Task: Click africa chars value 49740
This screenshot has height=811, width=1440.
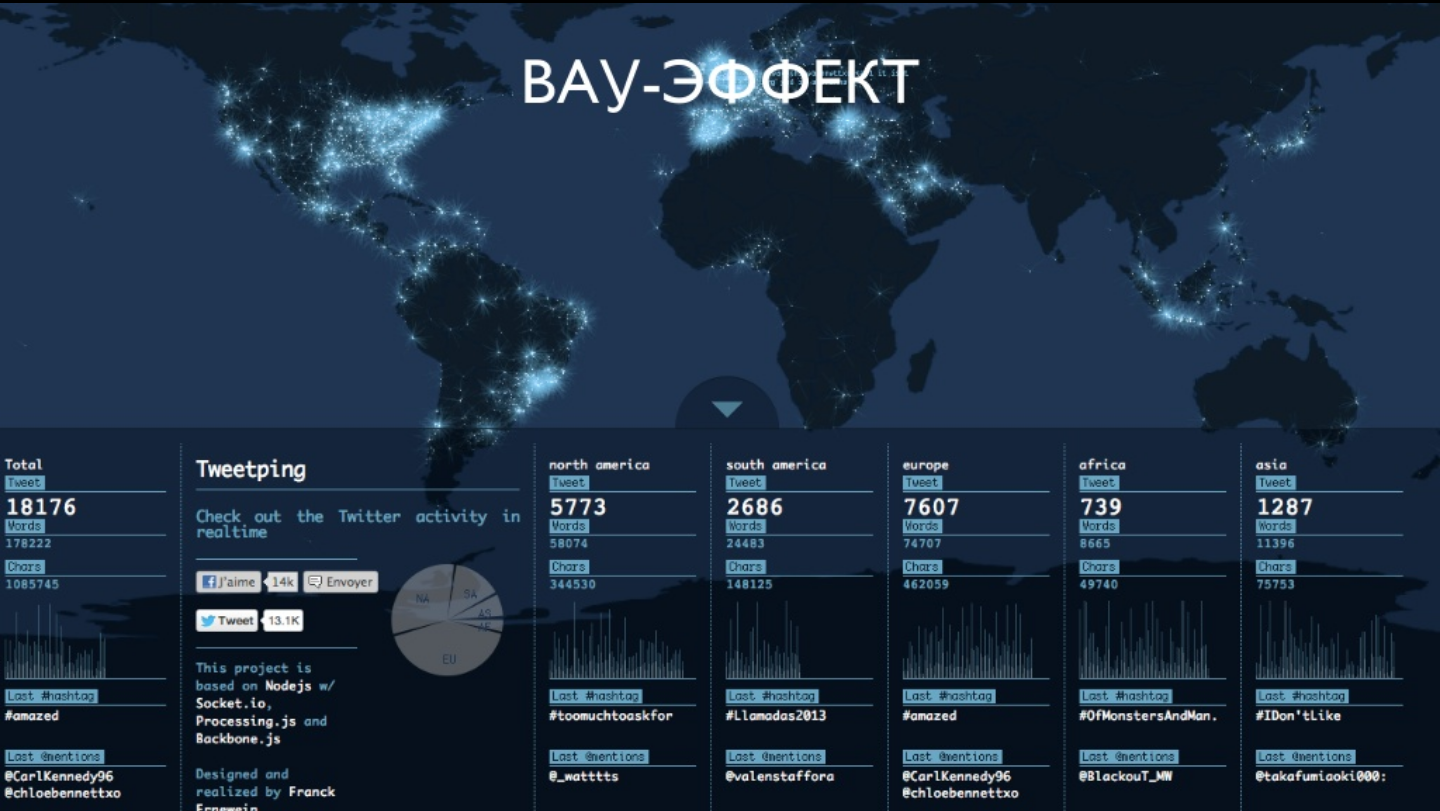Action: 1099,585
